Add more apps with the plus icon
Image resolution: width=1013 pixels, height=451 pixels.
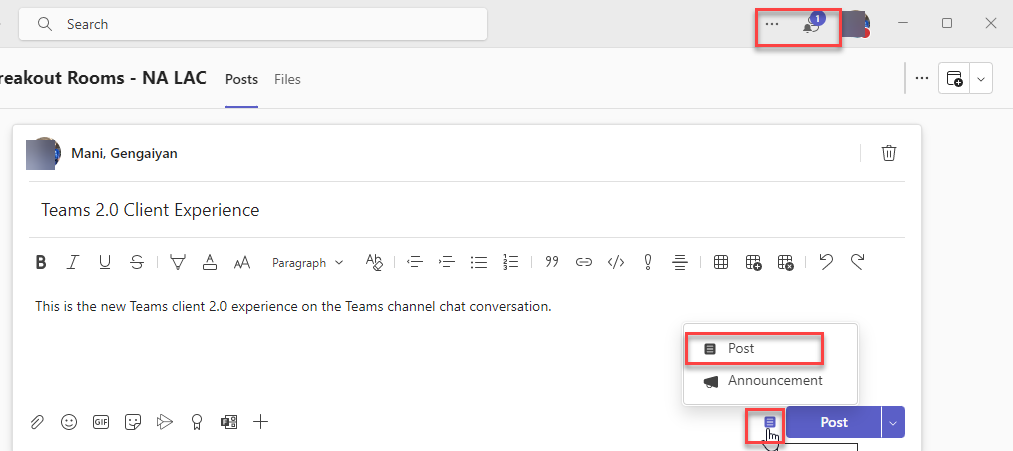point(260,423)
